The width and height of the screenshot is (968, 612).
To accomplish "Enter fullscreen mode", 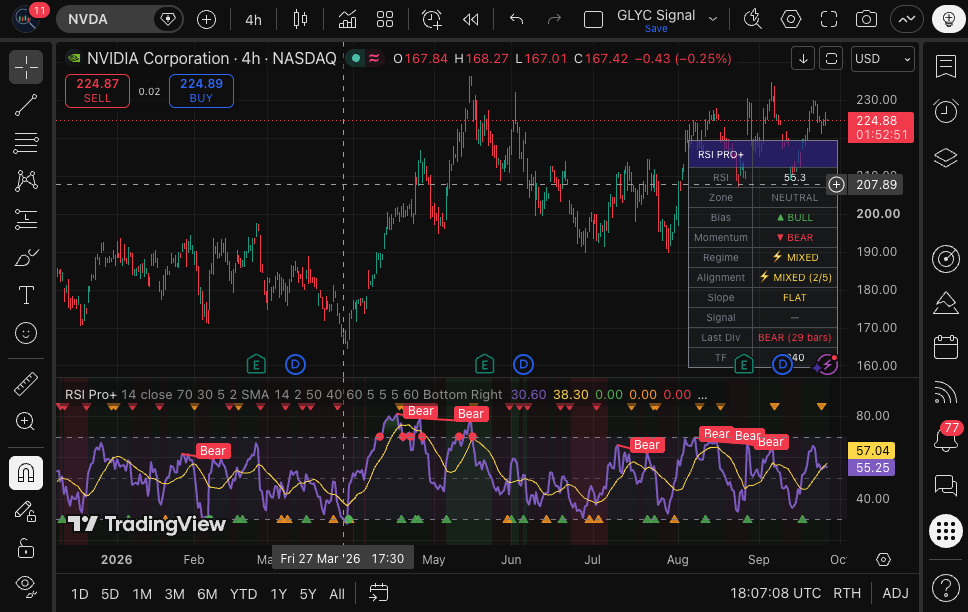I will [828, 19].
